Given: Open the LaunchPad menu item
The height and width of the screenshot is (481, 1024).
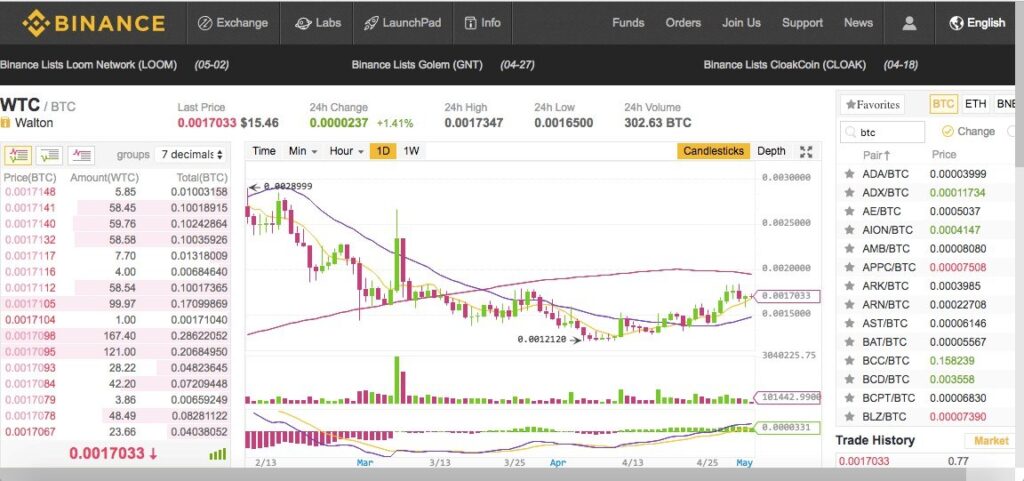Looking at the screenshot, I should (402, 23).
